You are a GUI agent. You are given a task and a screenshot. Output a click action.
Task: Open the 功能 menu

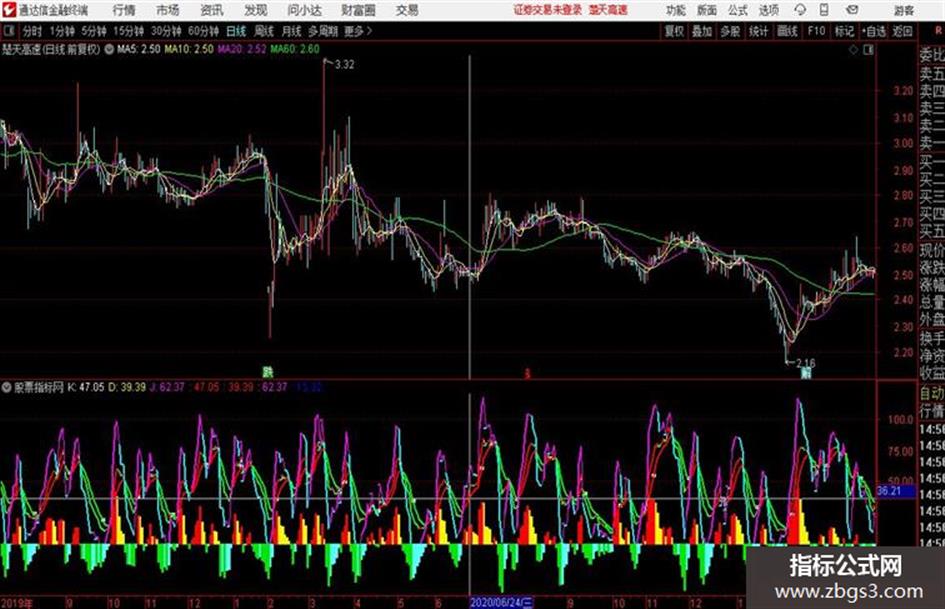tap(676, 10)
